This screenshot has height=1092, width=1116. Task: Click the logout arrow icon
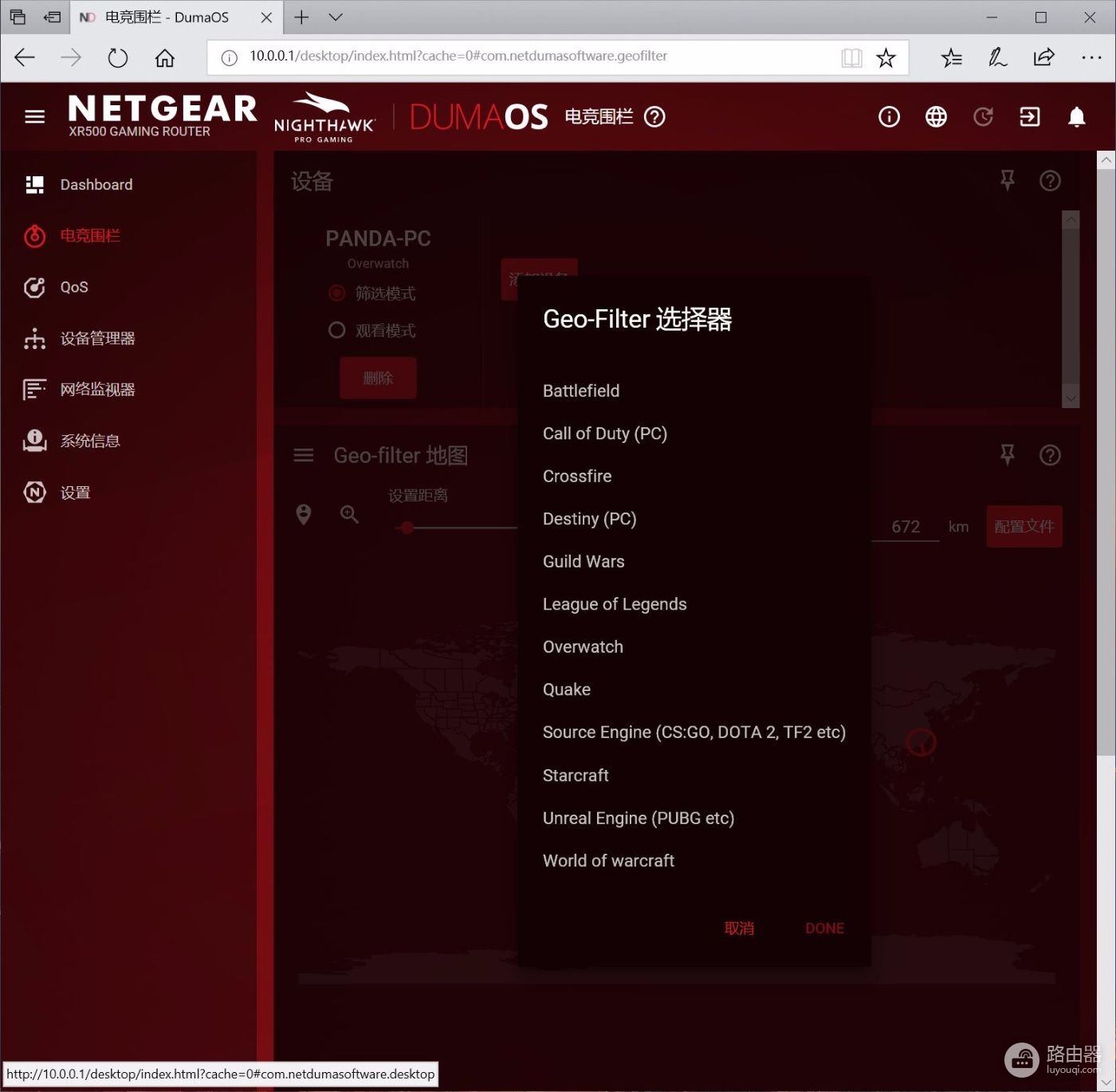[1029, 117]
